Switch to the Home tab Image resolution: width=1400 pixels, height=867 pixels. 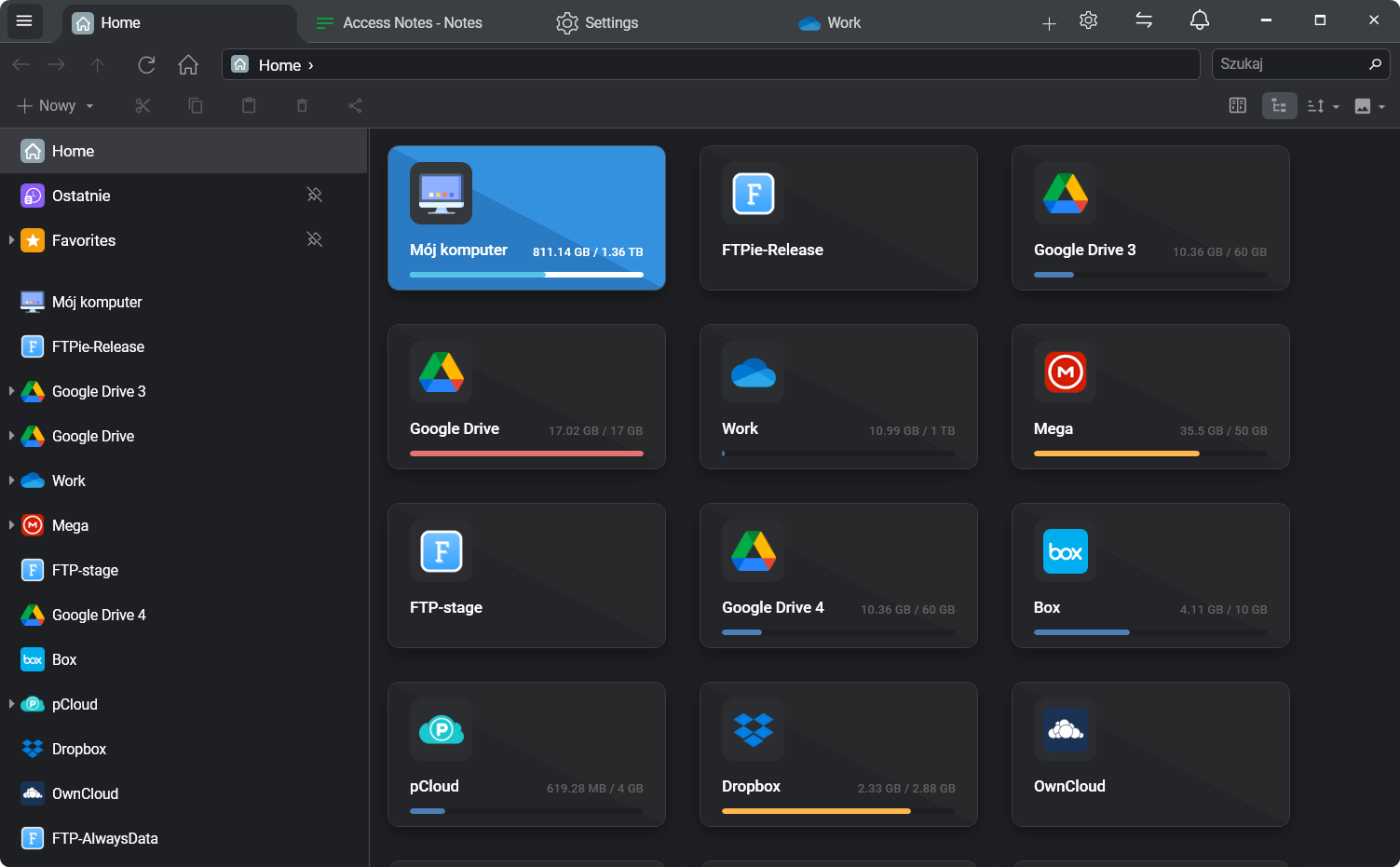[x=179, y=23]
